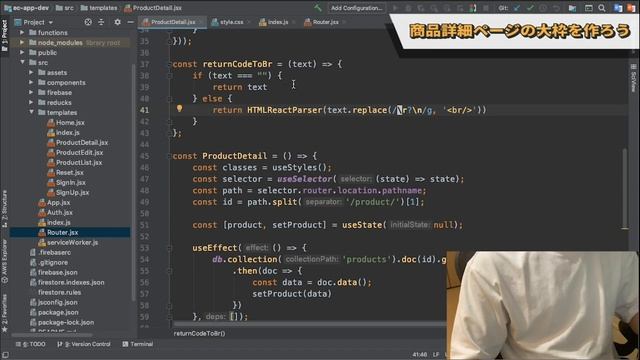640x360 pixels.
Task: Toggle the AWS Explorer side tab
Action: tap(4, 261)
